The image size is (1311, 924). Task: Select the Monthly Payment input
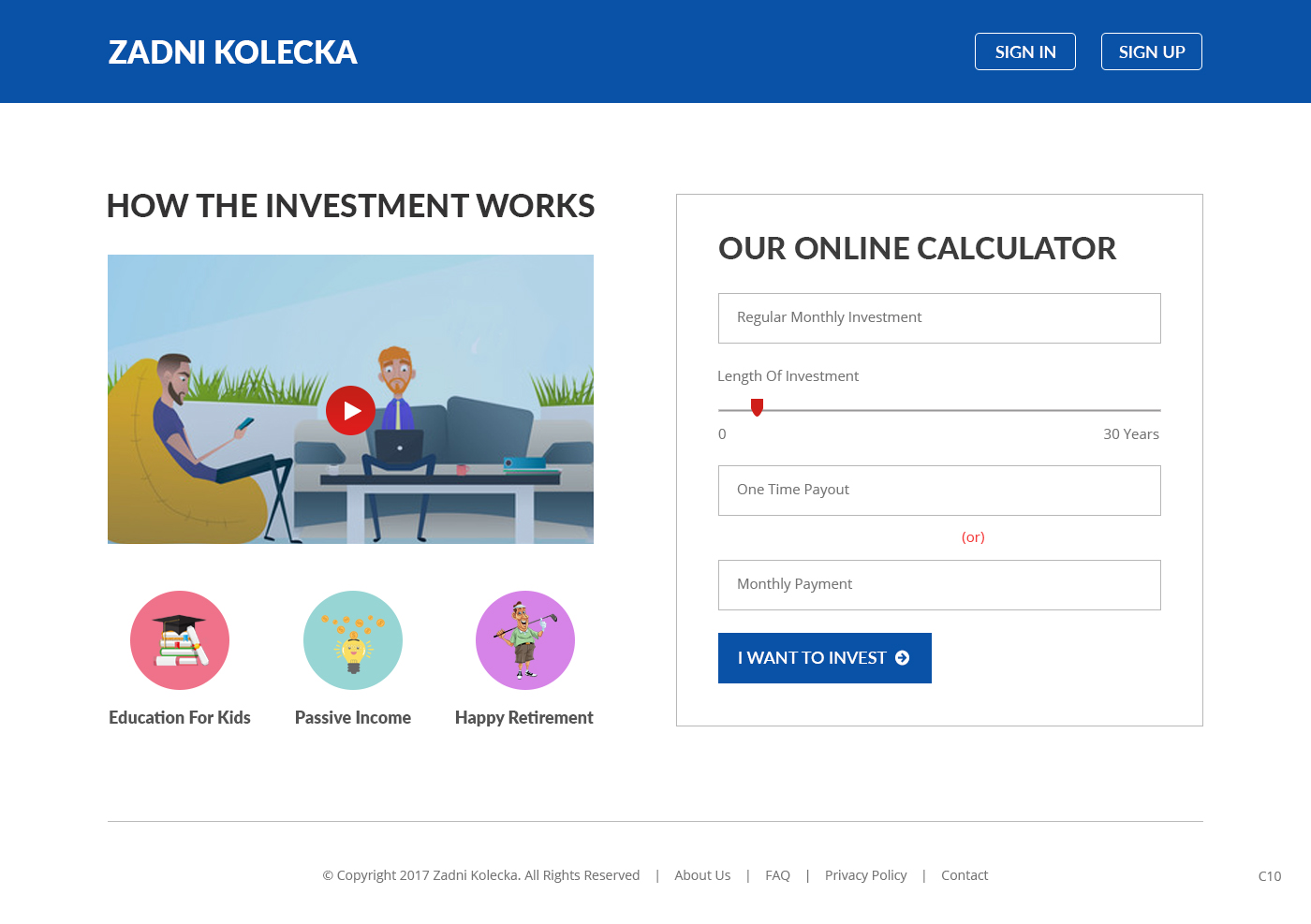(x=939, y=585)
